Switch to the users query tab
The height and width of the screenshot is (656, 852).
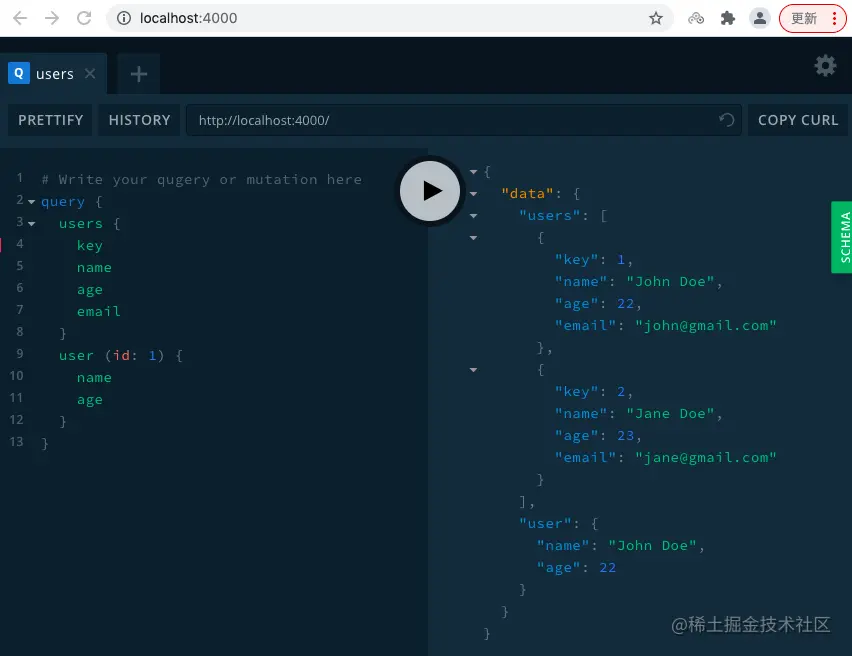pyautogui.click(x=55, y=72)
